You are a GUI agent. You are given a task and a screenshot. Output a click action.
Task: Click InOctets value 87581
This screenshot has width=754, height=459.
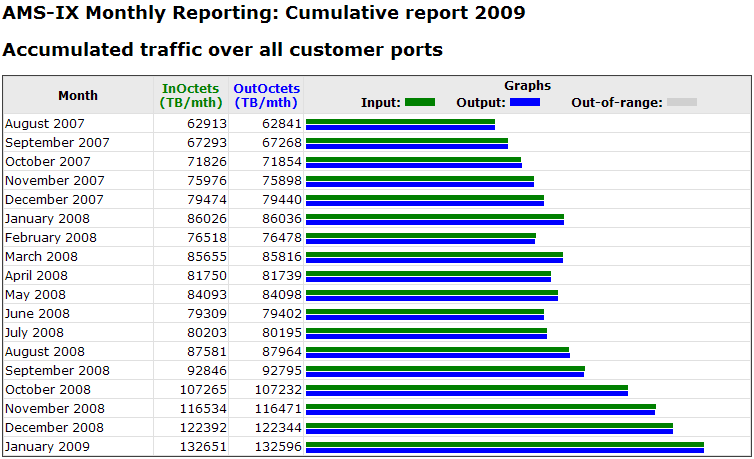(207, 352)
